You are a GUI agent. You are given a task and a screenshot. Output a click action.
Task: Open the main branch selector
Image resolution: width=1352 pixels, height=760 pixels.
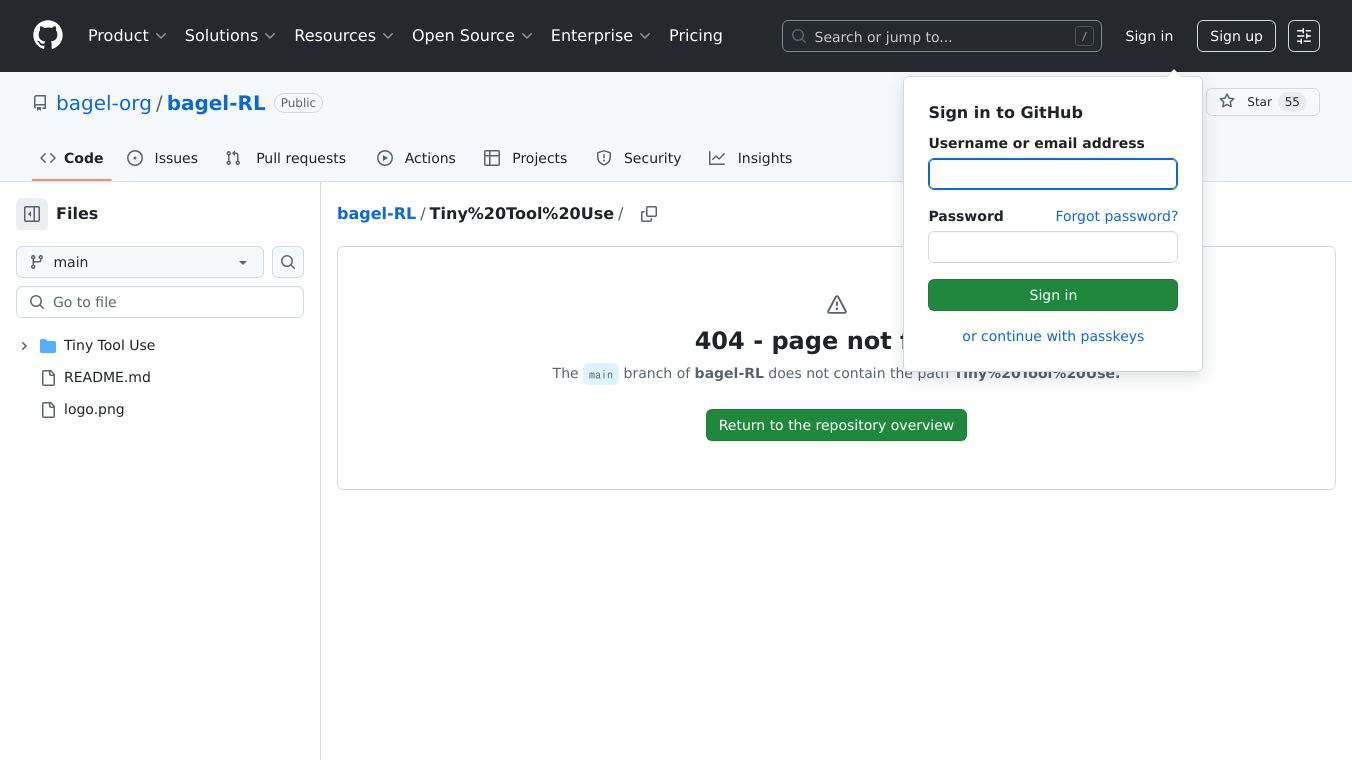140,262
